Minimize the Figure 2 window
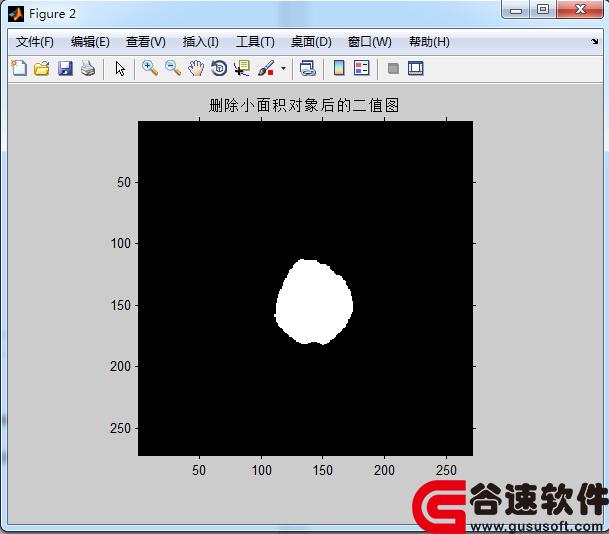 click(x=516, y=10)
